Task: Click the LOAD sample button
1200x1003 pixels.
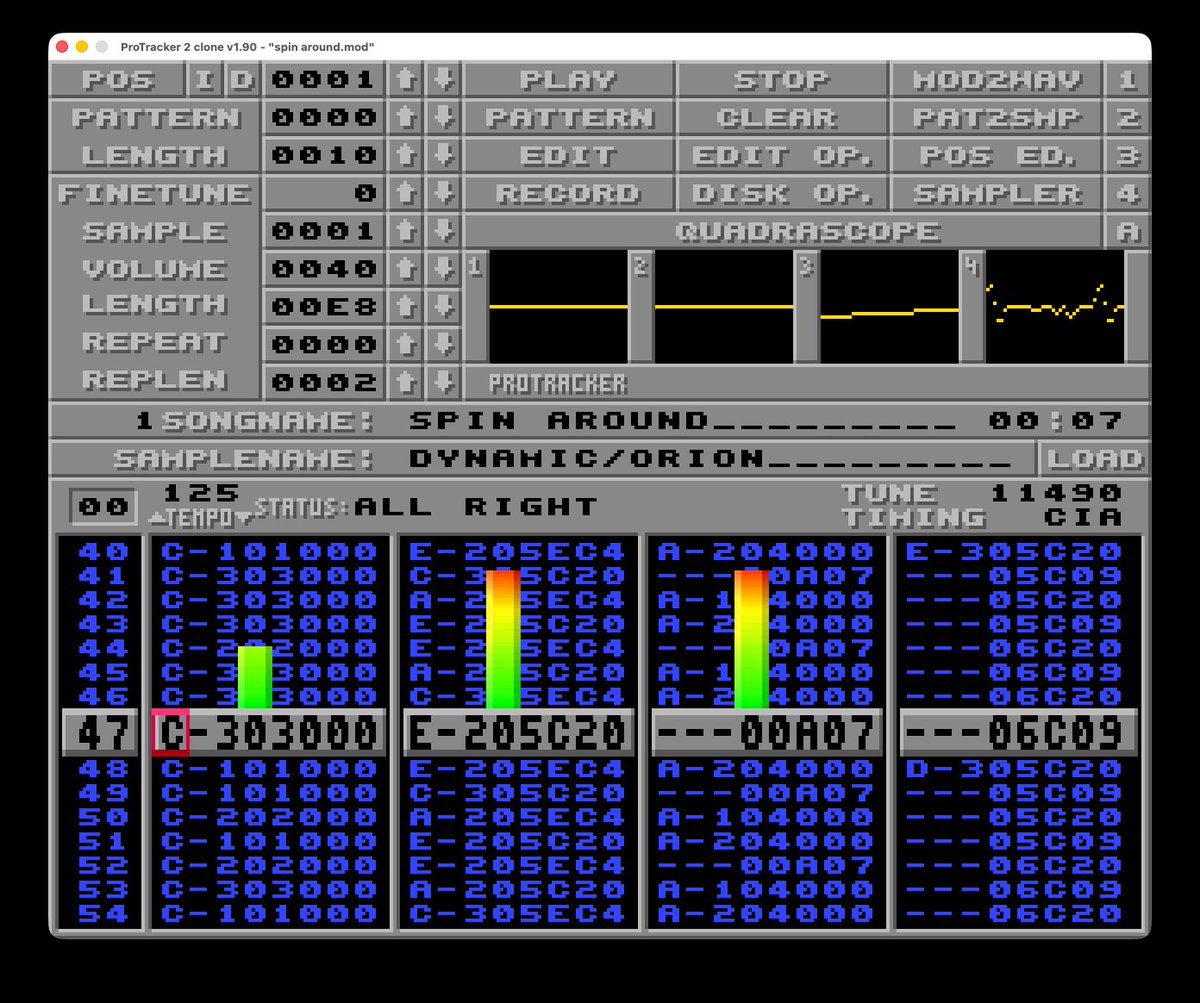Action: [x=1094, y=459]
